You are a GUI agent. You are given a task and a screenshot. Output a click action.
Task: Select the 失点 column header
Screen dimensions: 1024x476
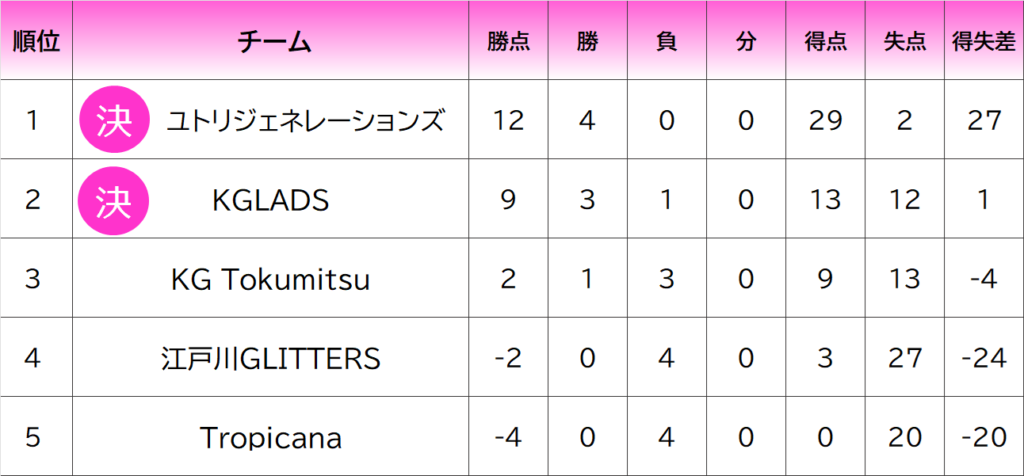tap(905, 42)
